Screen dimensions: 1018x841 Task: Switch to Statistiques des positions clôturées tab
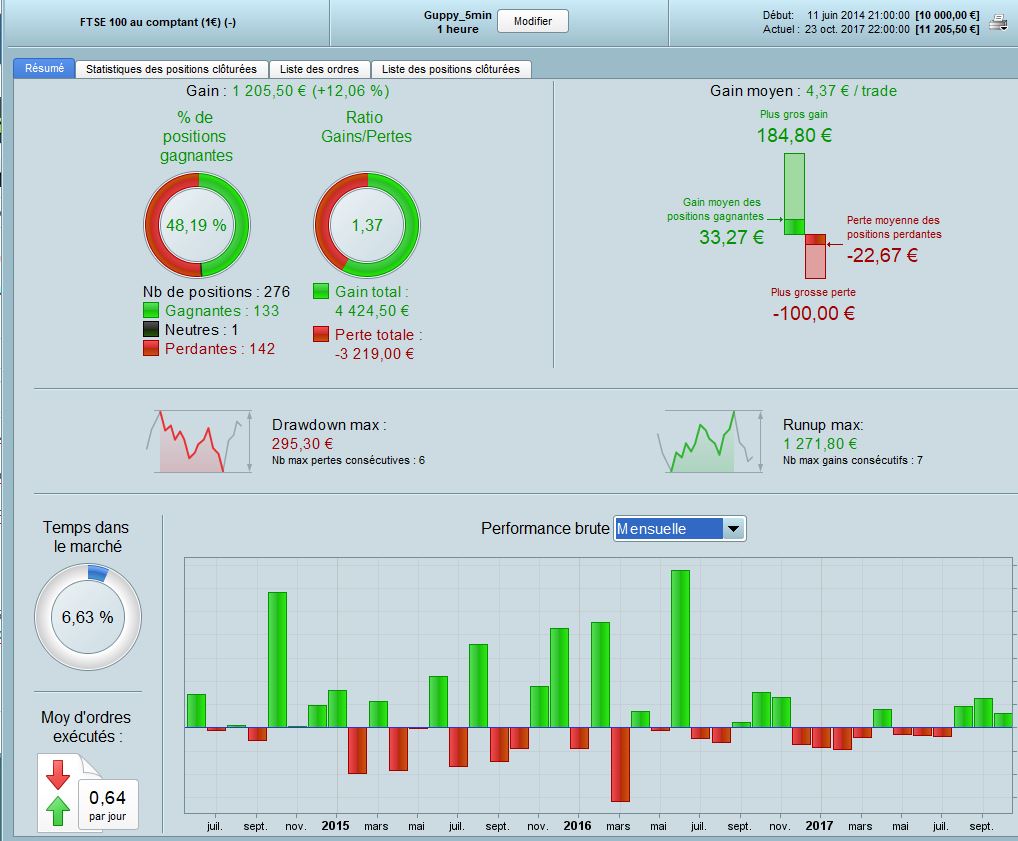pos(171,69)
